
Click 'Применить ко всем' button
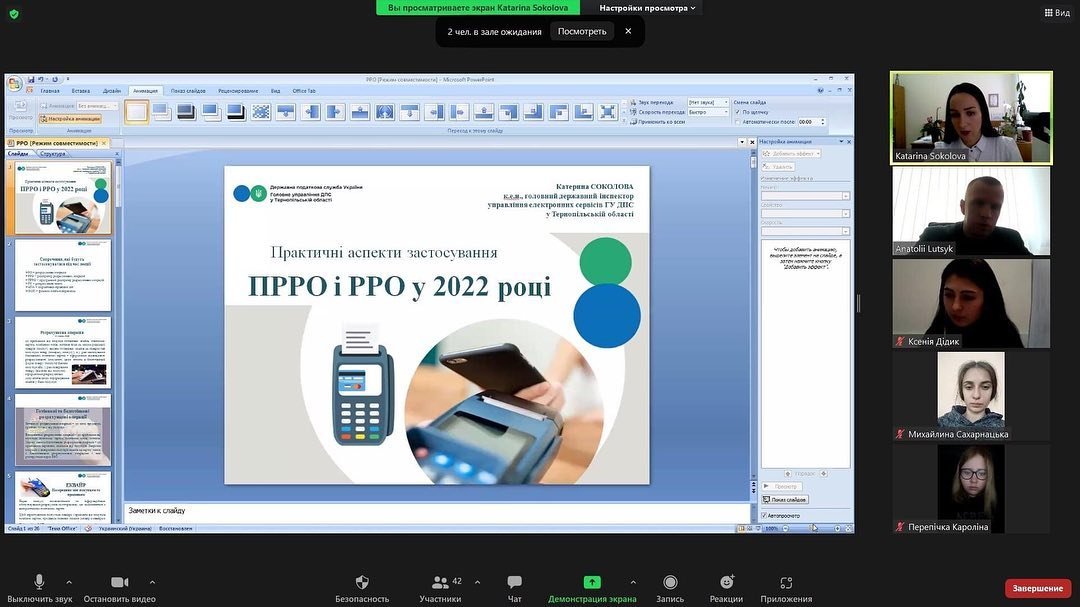[657, 122]
